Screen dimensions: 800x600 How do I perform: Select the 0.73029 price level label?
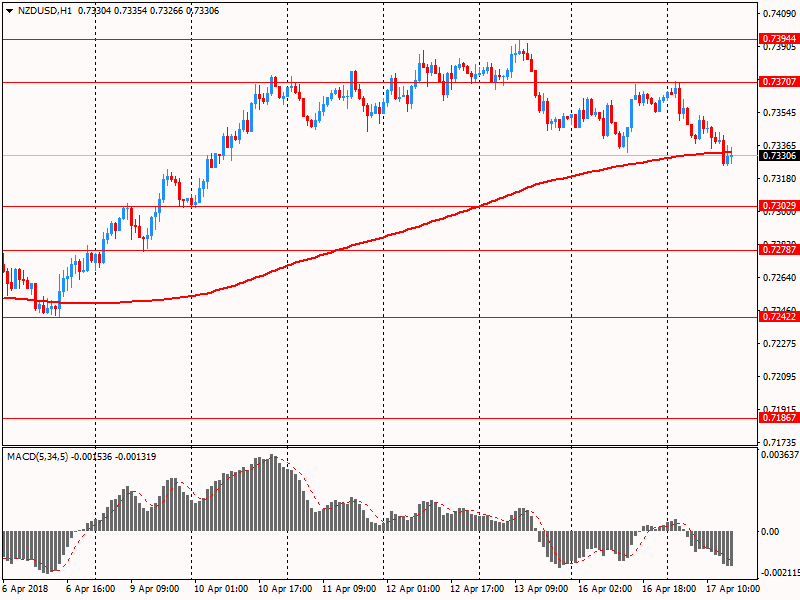[779, 206]
